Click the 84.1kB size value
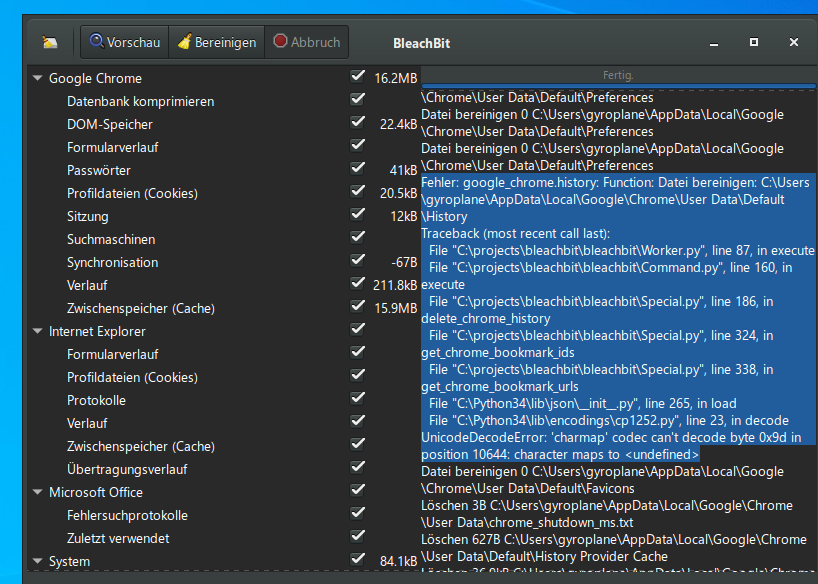This screenshot has height=584, width=818. click(x=399, y=562)
